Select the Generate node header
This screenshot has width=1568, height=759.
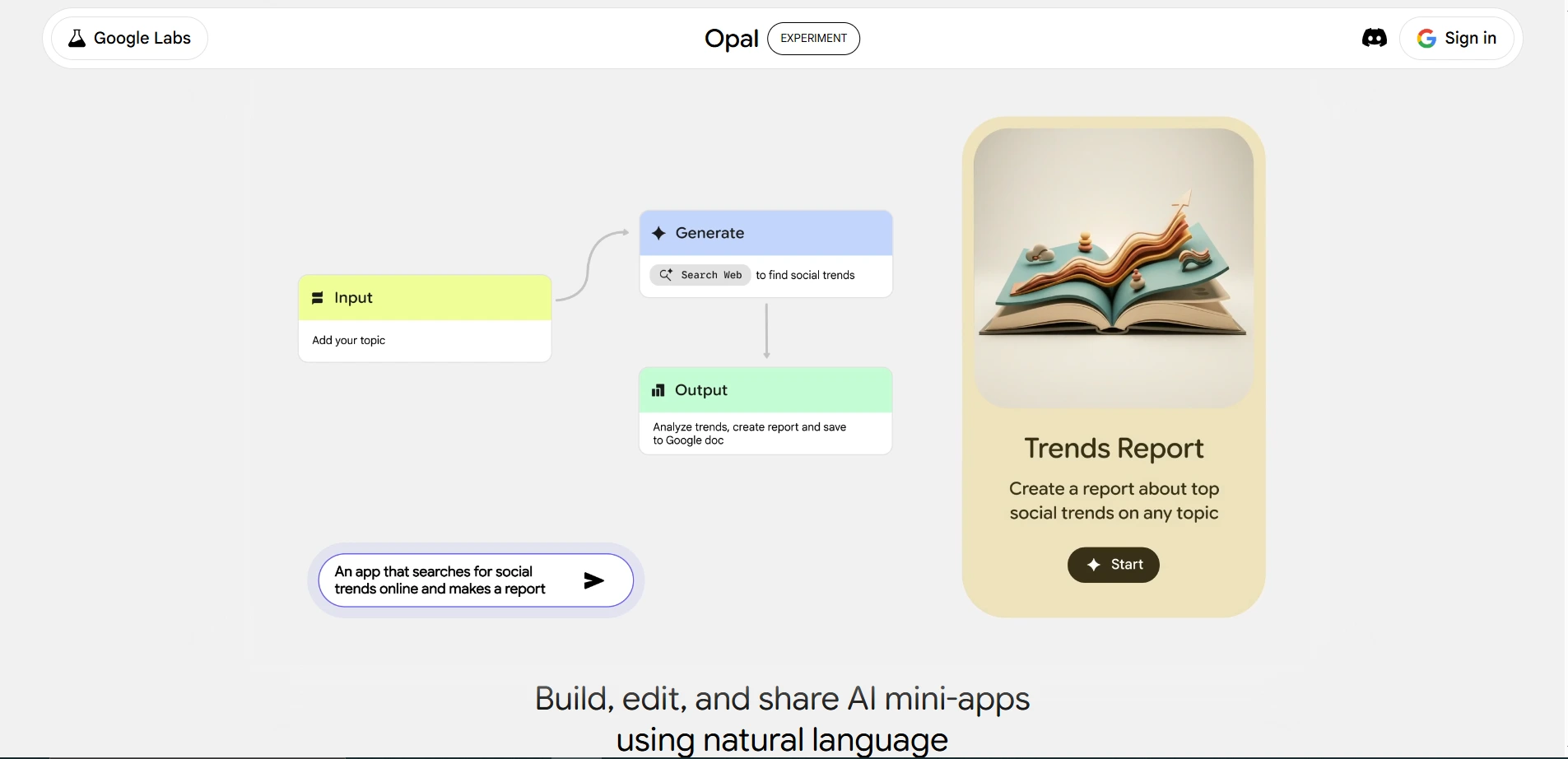click(x=765, y=234)
